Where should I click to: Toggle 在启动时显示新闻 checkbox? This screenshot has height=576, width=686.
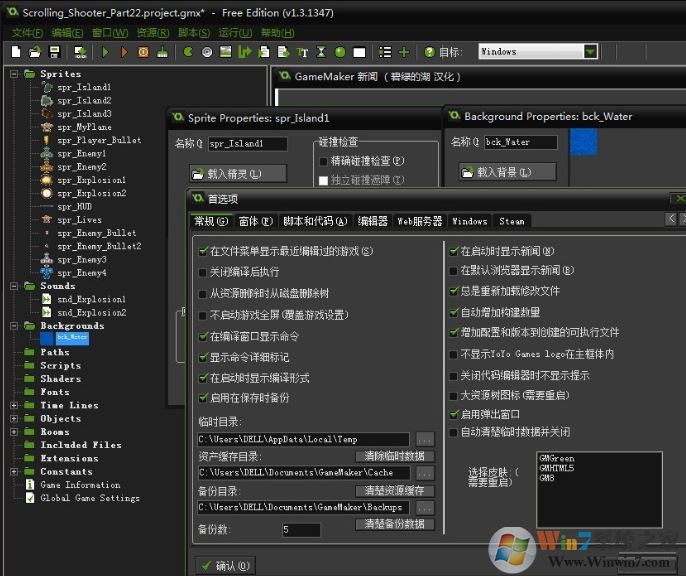point(454,251)
